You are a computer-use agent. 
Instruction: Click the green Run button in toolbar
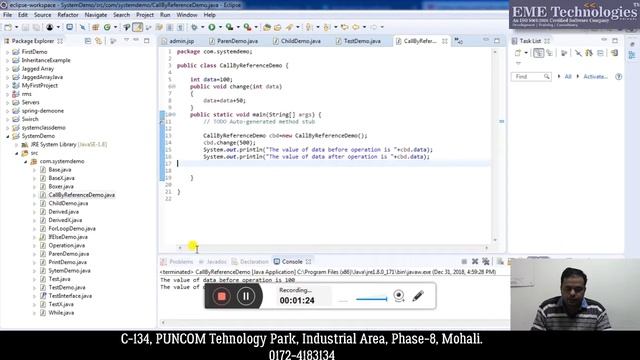click(x=212, y=27)
